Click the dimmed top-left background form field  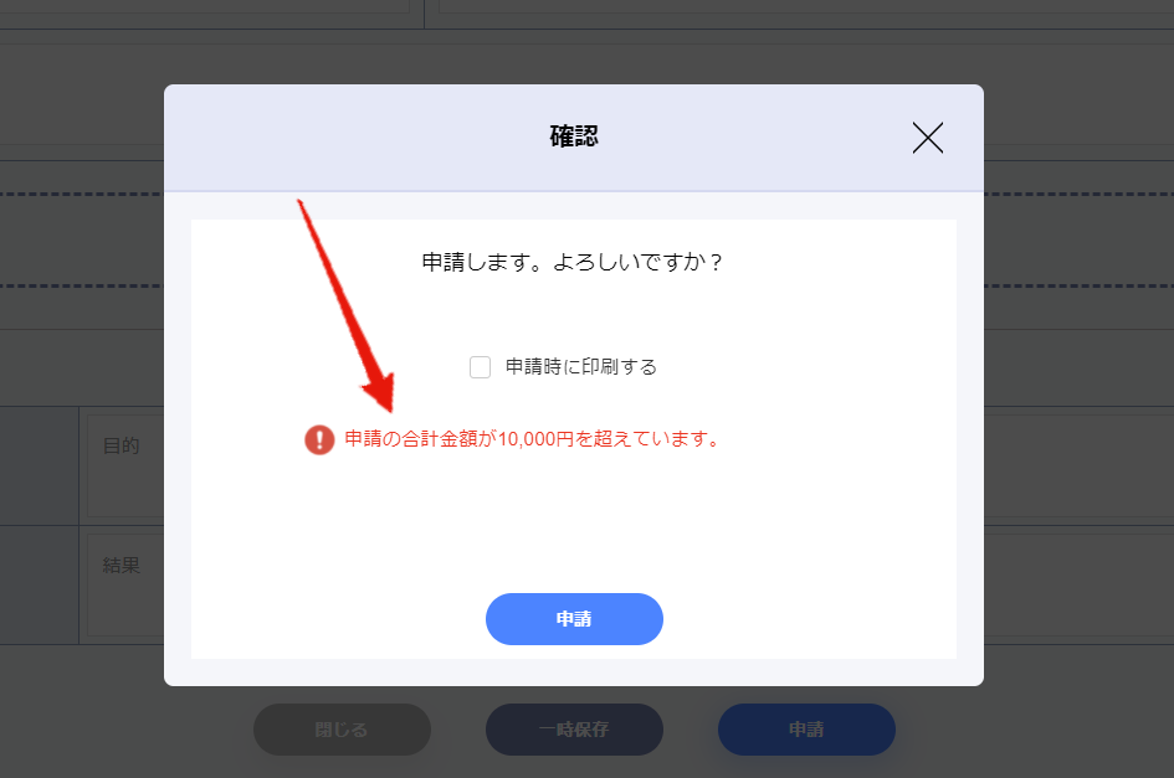pos(204,6)
